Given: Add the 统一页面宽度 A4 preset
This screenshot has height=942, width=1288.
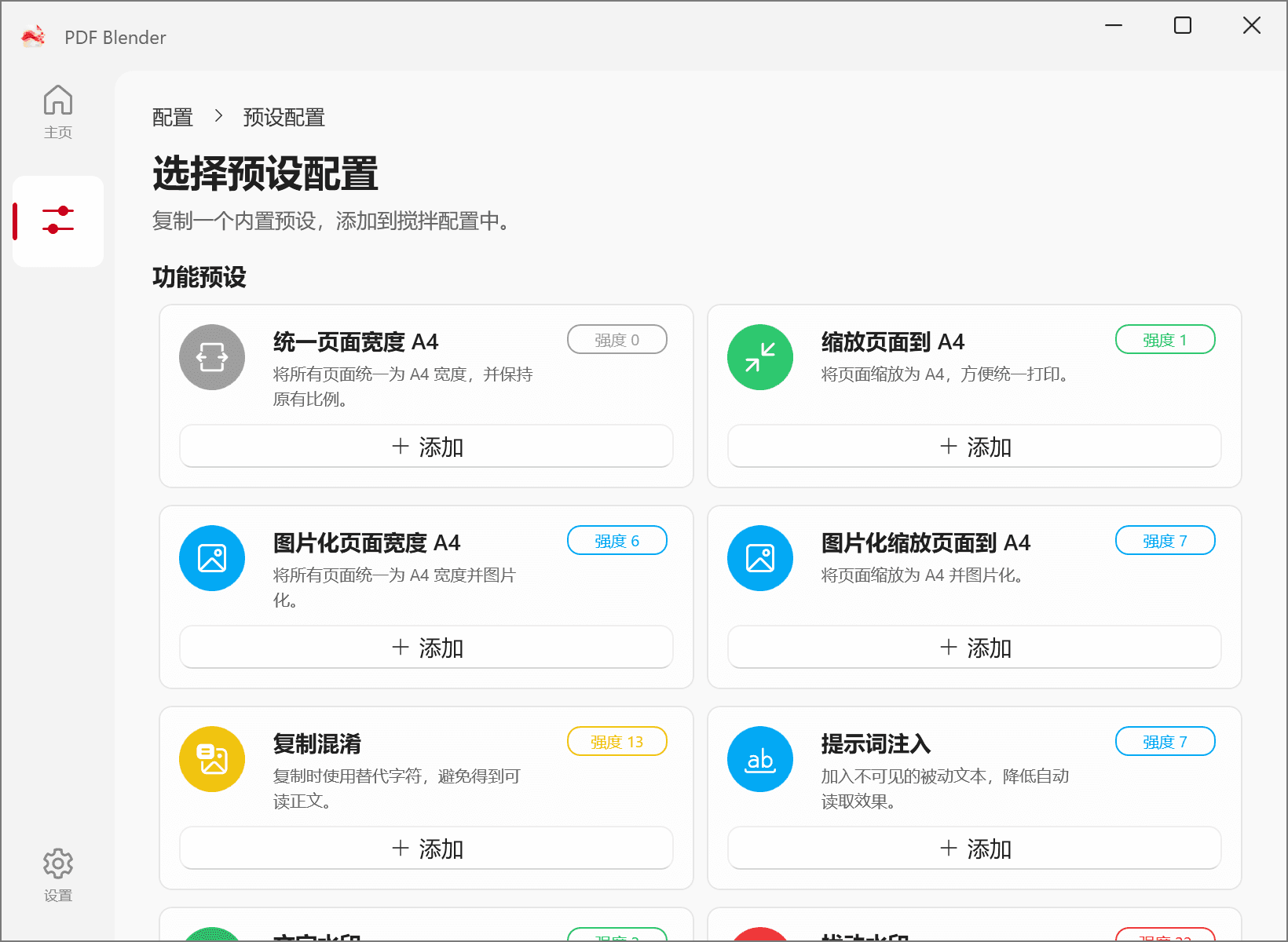Looking at the screenshot, I should tap(426, 447).
